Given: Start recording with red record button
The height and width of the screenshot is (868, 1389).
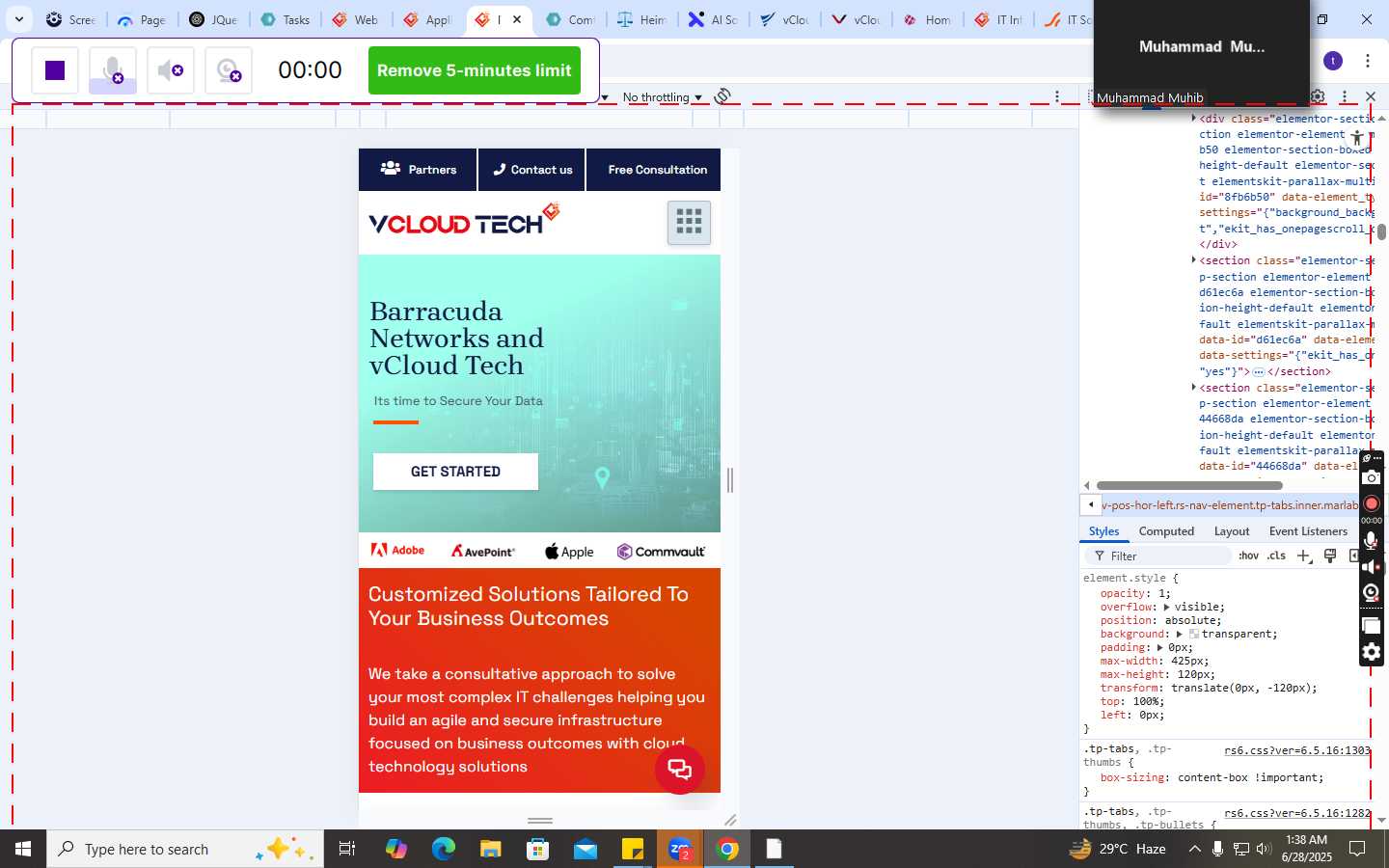Looking at the screenshot, I should click(1372, 503).
